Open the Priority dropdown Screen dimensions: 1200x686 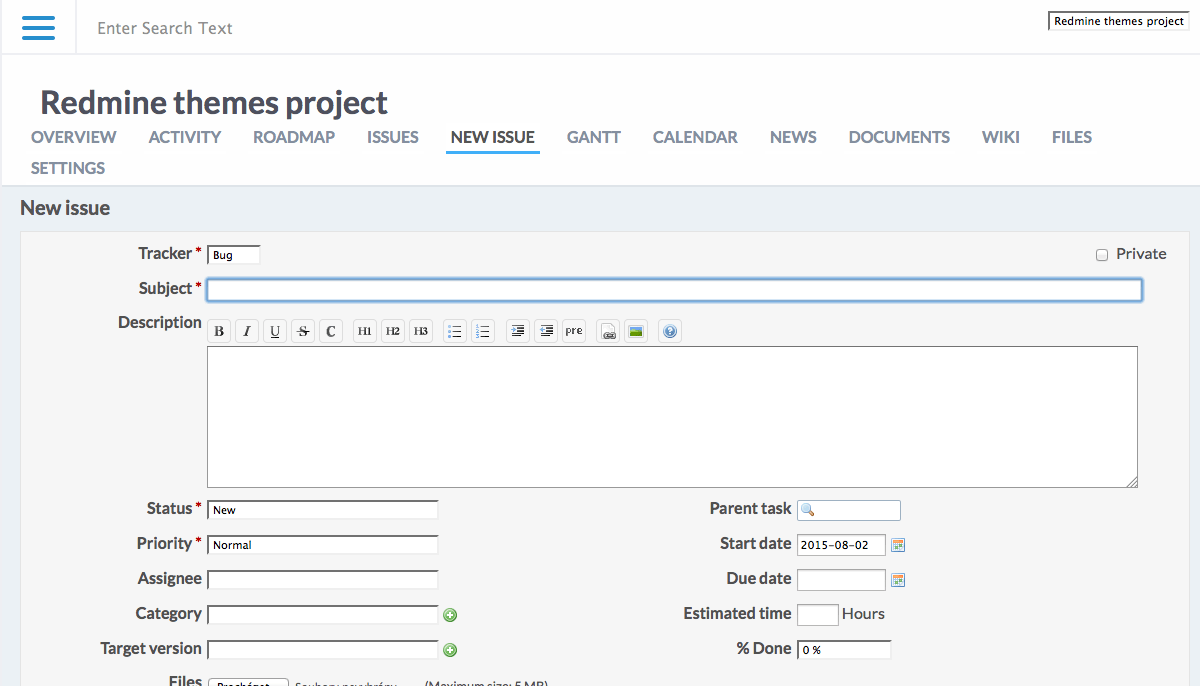323,545
